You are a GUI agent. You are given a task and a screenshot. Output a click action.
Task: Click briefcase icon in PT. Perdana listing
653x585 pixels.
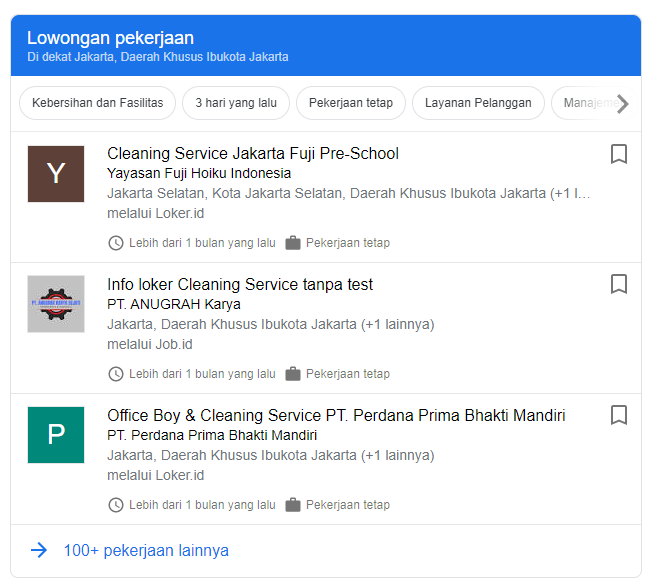pos(293,505)
